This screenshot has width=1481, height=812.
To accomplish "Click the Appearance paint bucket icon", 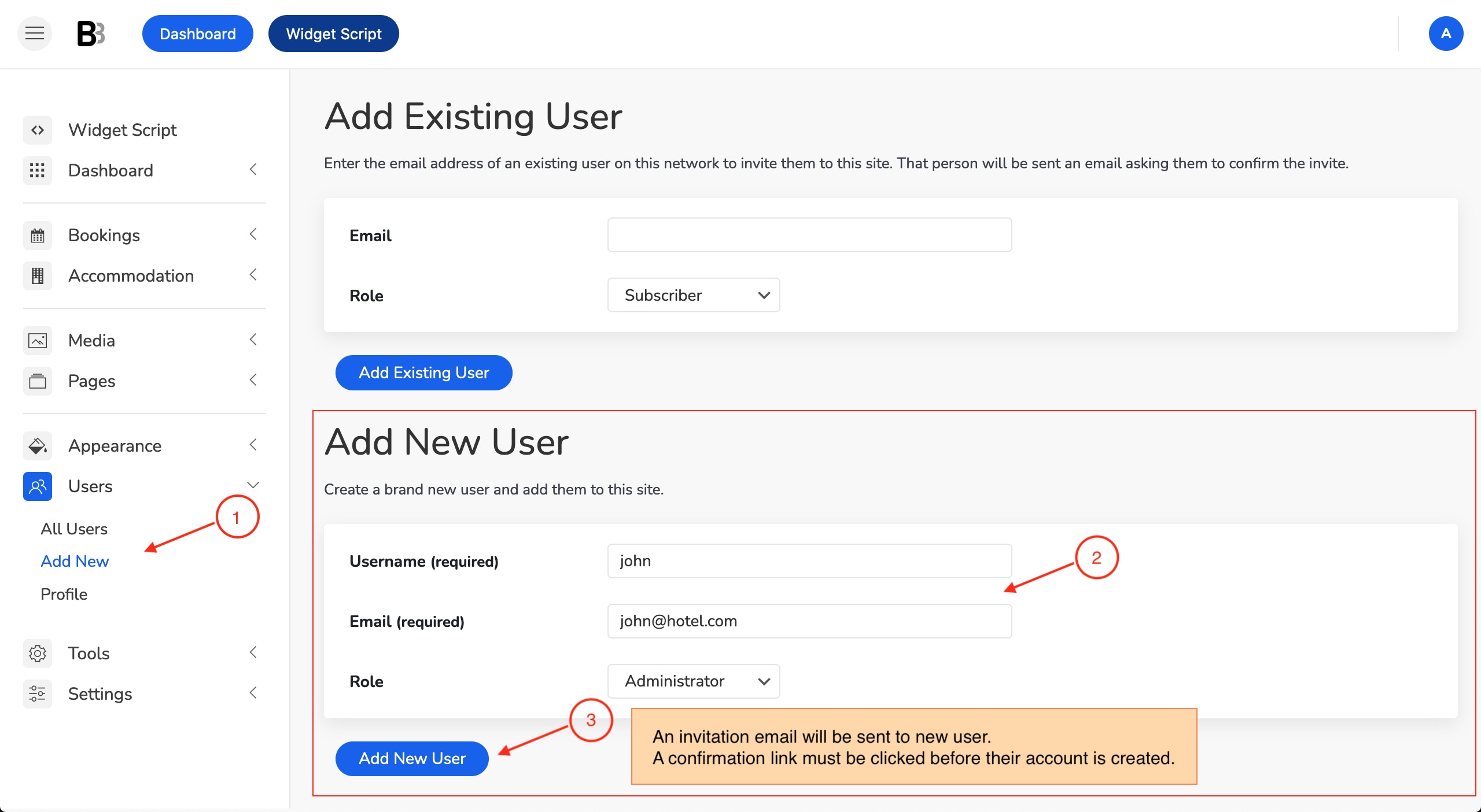I will coord(38,446).
